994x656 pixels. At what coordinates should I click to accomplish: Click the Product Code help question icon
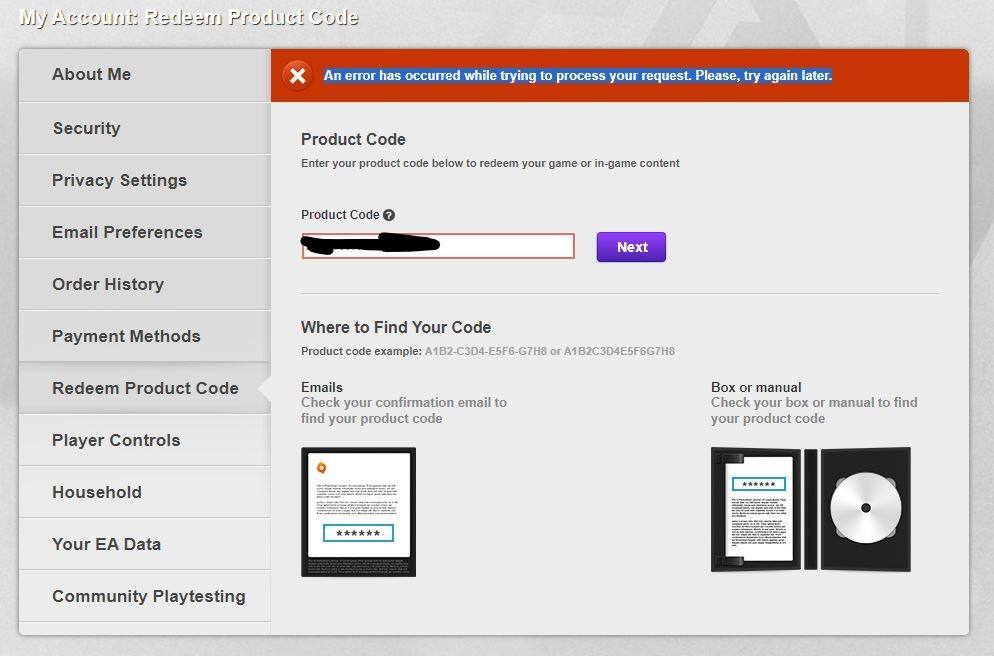pos(389,215)
